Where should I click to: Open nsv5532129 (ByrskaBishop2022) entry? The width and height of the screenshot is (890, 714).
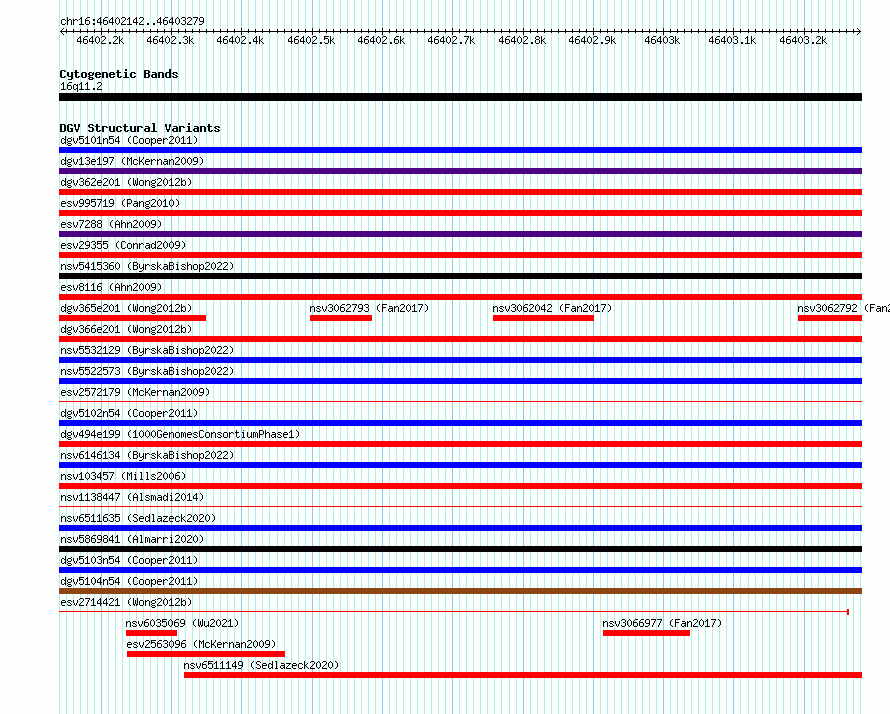(x=147, y=350)
